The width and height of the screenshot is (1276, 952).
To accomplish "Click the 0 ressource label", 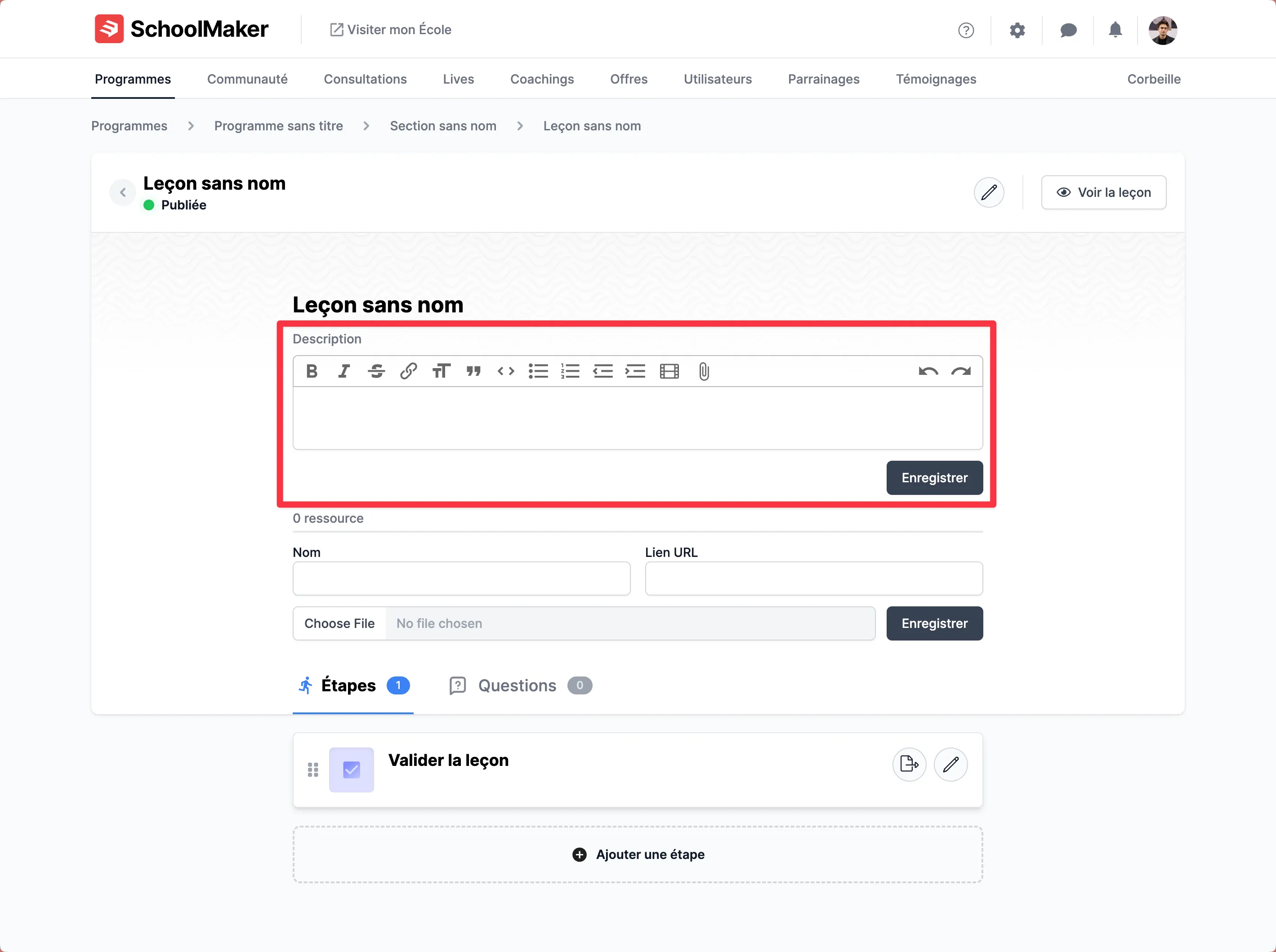I will pyautogui.click(x=328, y=518).
